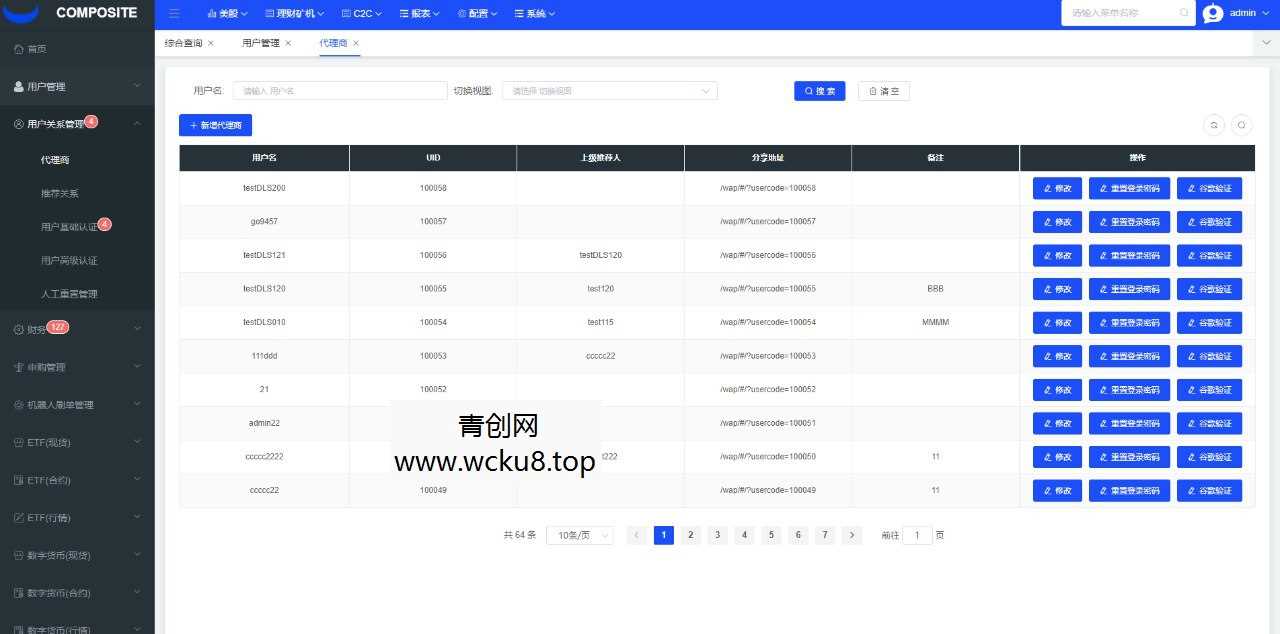Go to page 3 in pagination
The height and width of the screenshot is (634, 1280).
click(717, 535)
